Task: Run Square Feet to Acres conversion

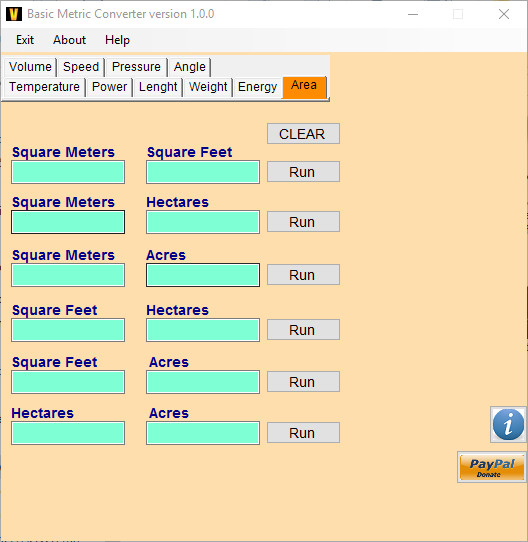Action: coord(303,382)
